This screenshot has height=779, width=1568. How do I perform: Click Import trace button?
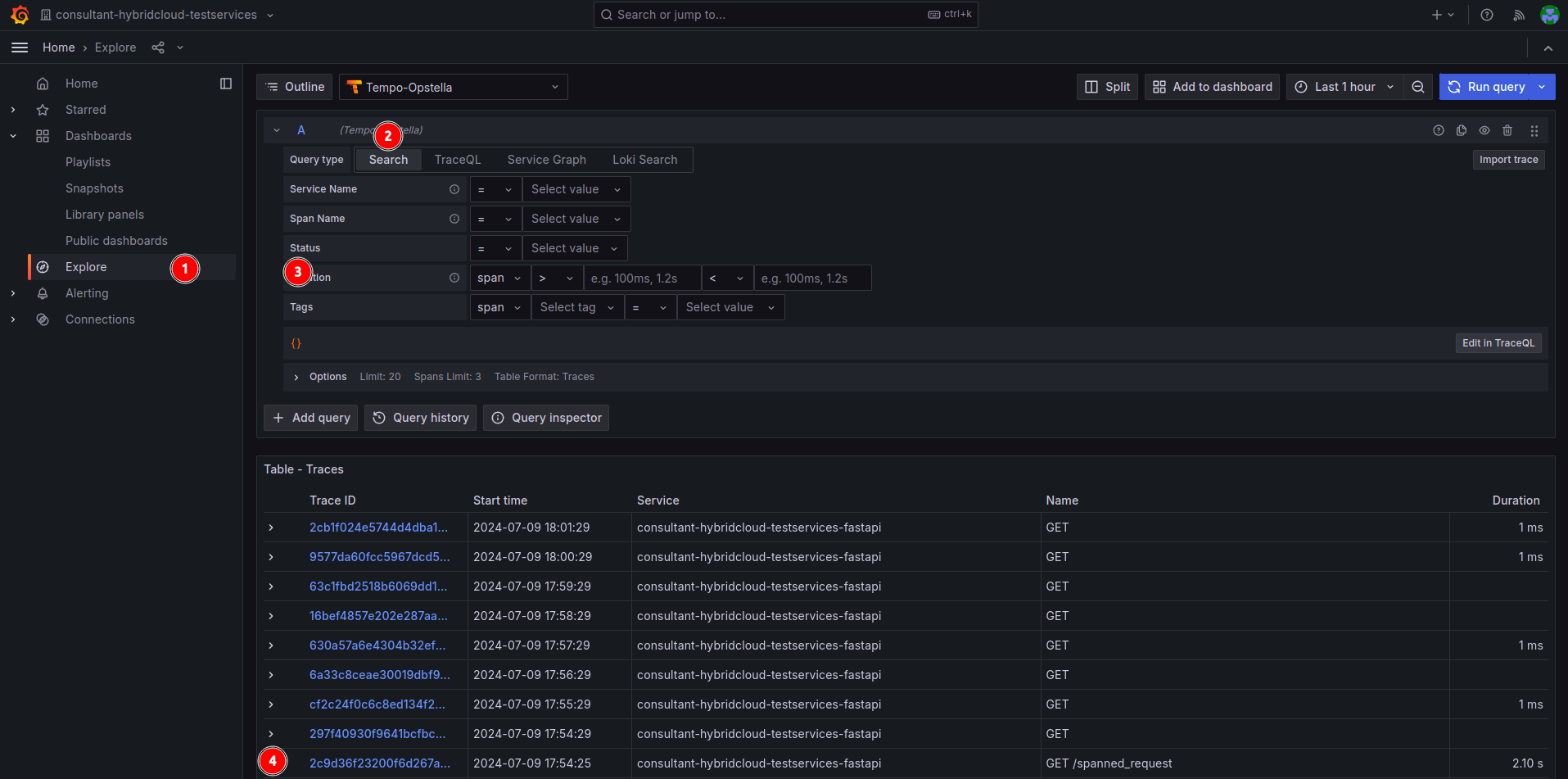point(1508,160)
